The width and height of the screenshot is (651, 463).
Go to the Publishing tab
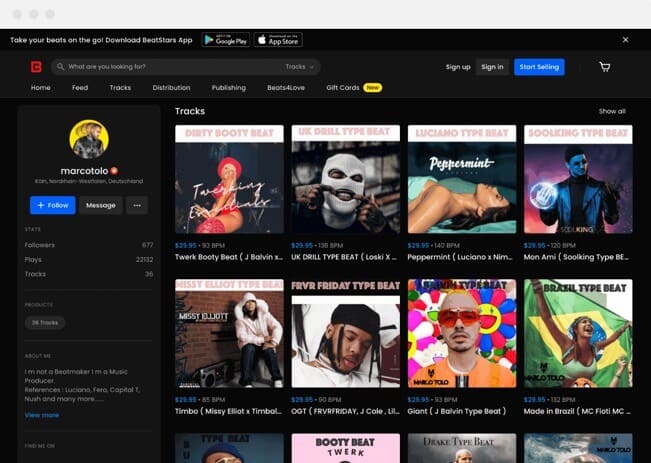228,88
